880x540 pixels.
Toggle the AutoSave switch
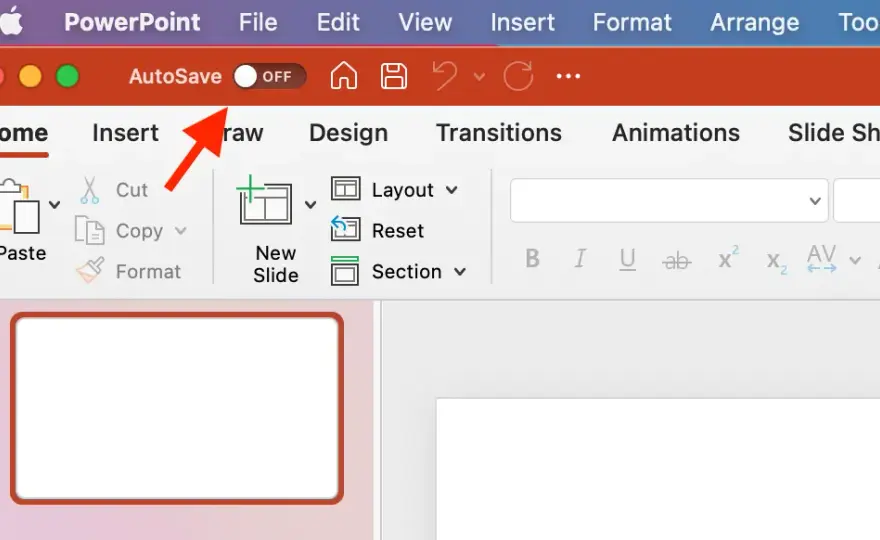point(269,76)
